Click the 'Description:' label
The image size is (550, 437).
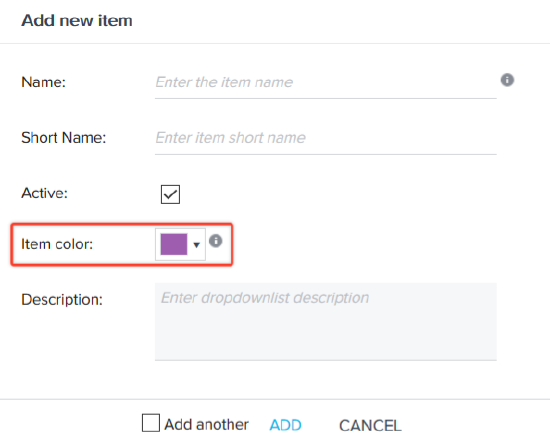pyautogui.click(x=62, y=300)
